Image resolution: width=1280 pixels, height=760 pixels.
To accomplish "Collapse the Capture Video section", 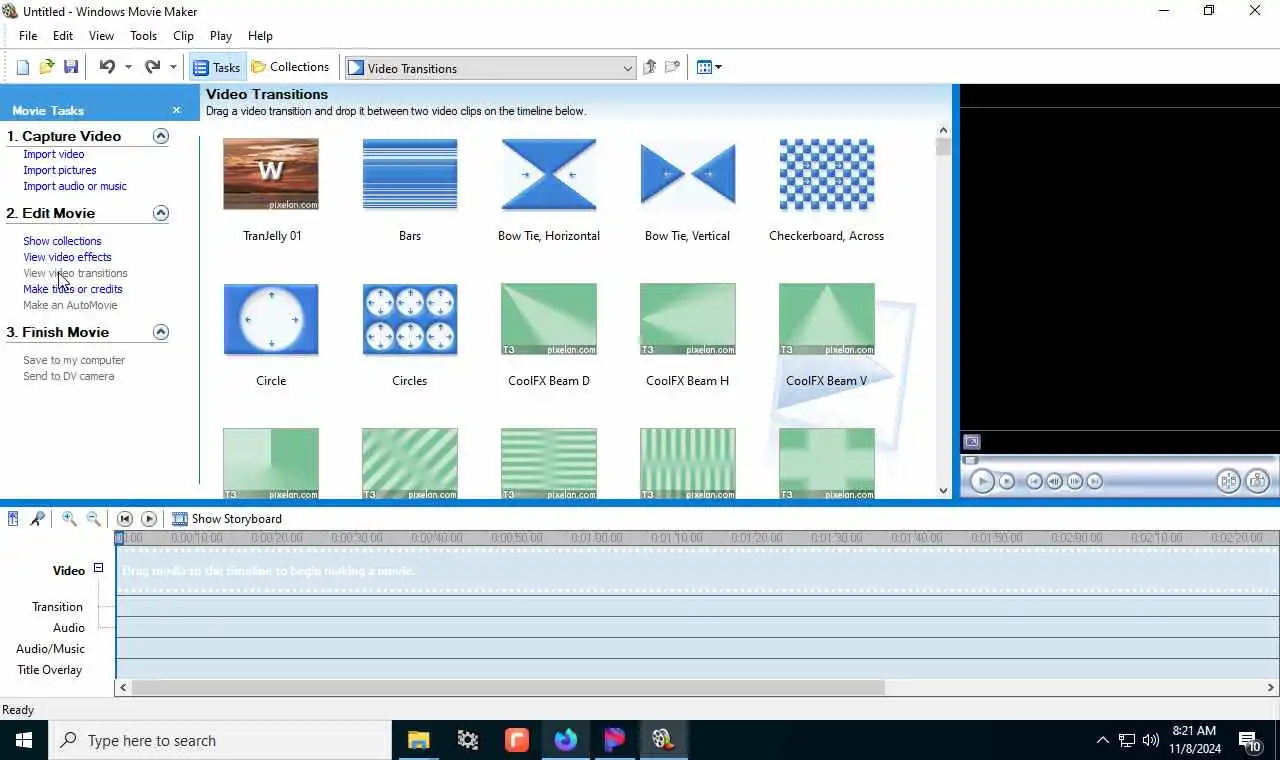I will pos(160,136).
